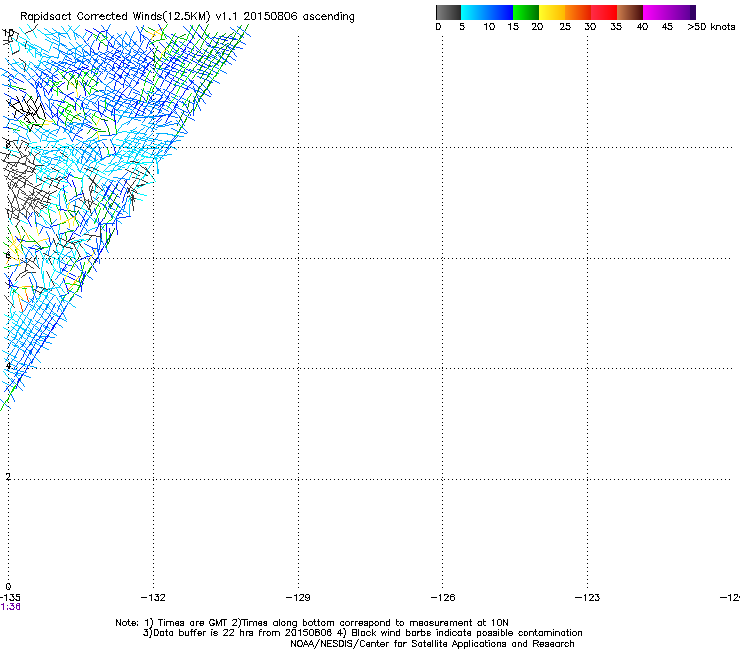Screen dimensions: 740x650
Task: Click the latitude label '2'
Action: point(8,477)
